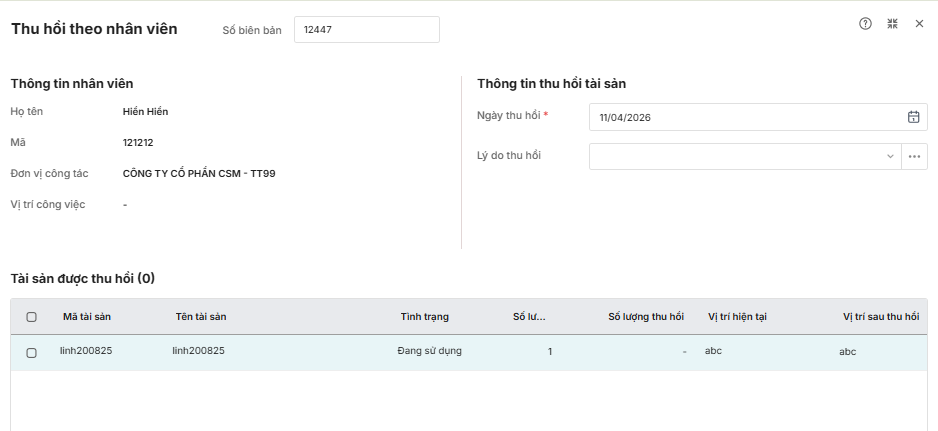Click the Ngày thu hồi date field
This screenshot has height=431, width=938.
pyautogui.click(x=745, y=117)
